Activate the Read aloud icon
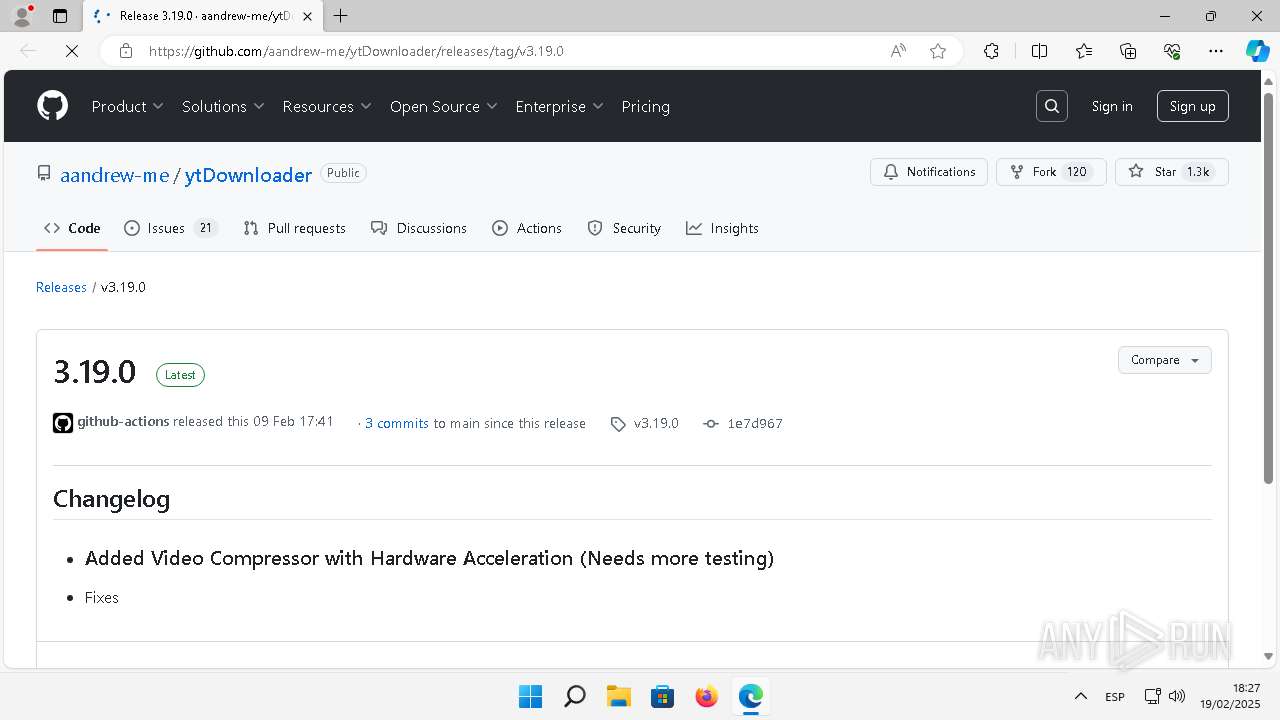1280x720 pixels. point(898,51)
